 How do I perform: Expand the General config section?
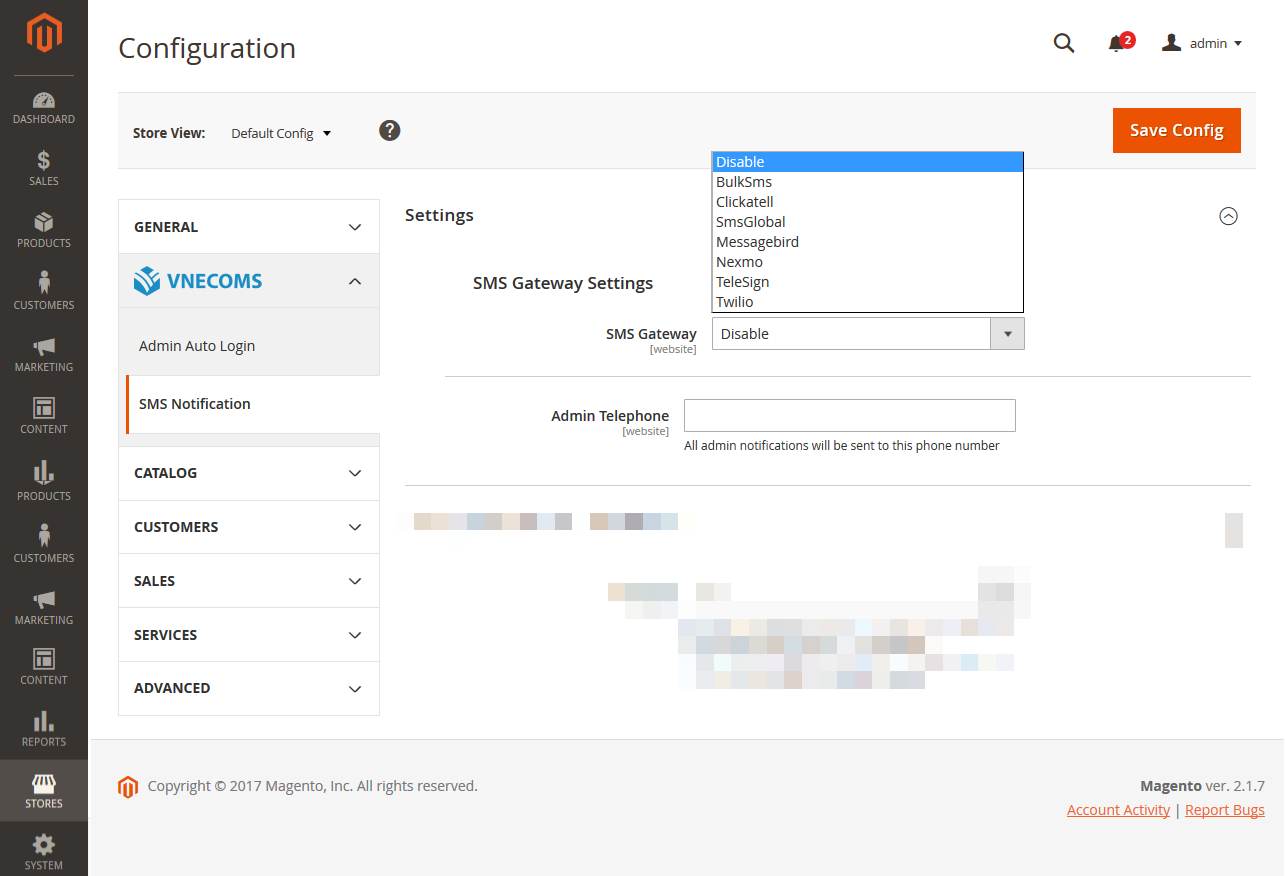point(249,227)
